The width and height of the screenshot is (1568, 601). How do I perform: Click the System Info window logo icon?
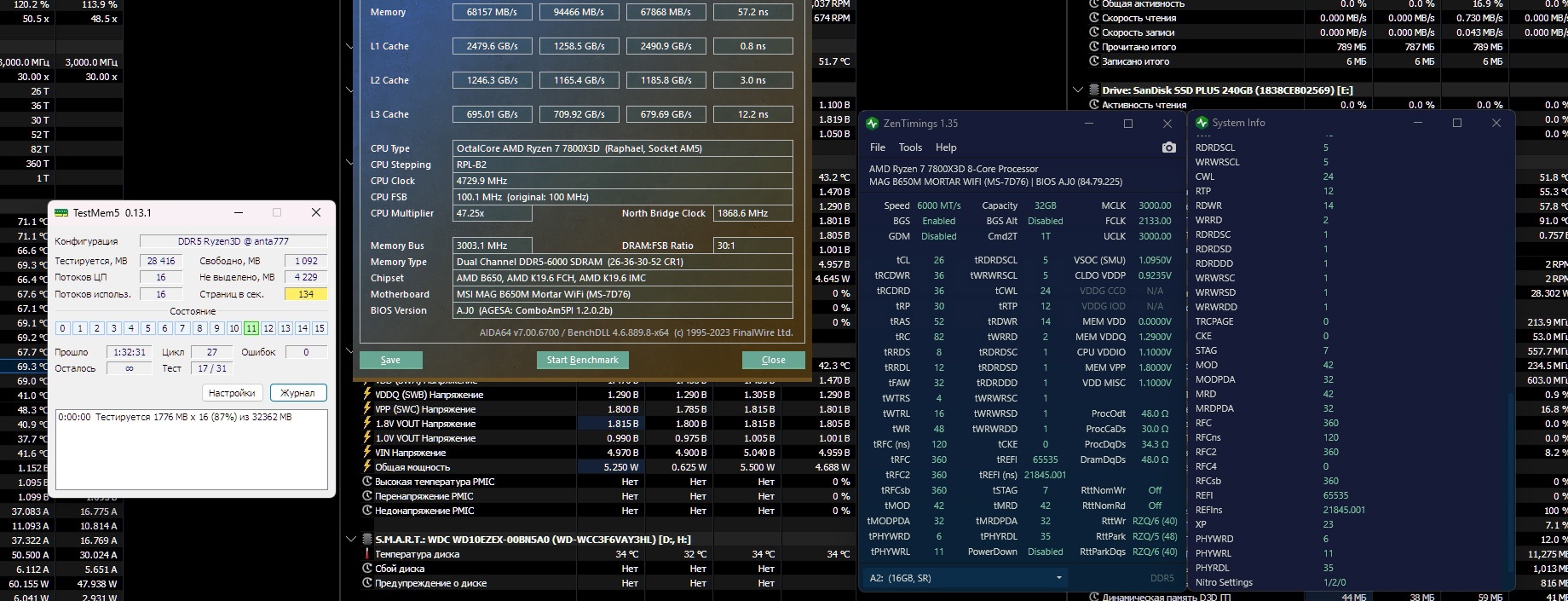pos(1202,123)
